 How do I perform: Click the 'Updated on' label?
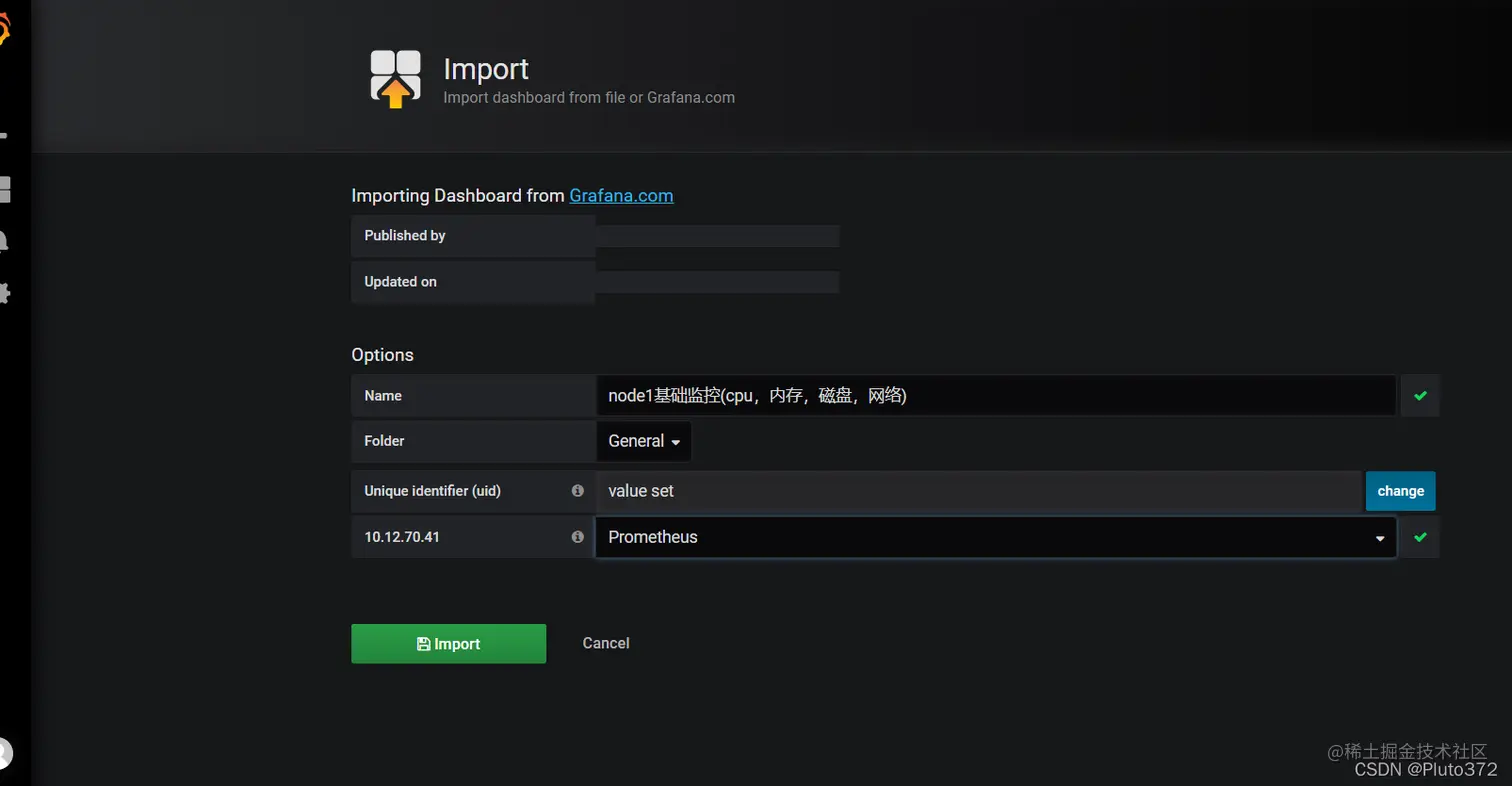point(400,282)
